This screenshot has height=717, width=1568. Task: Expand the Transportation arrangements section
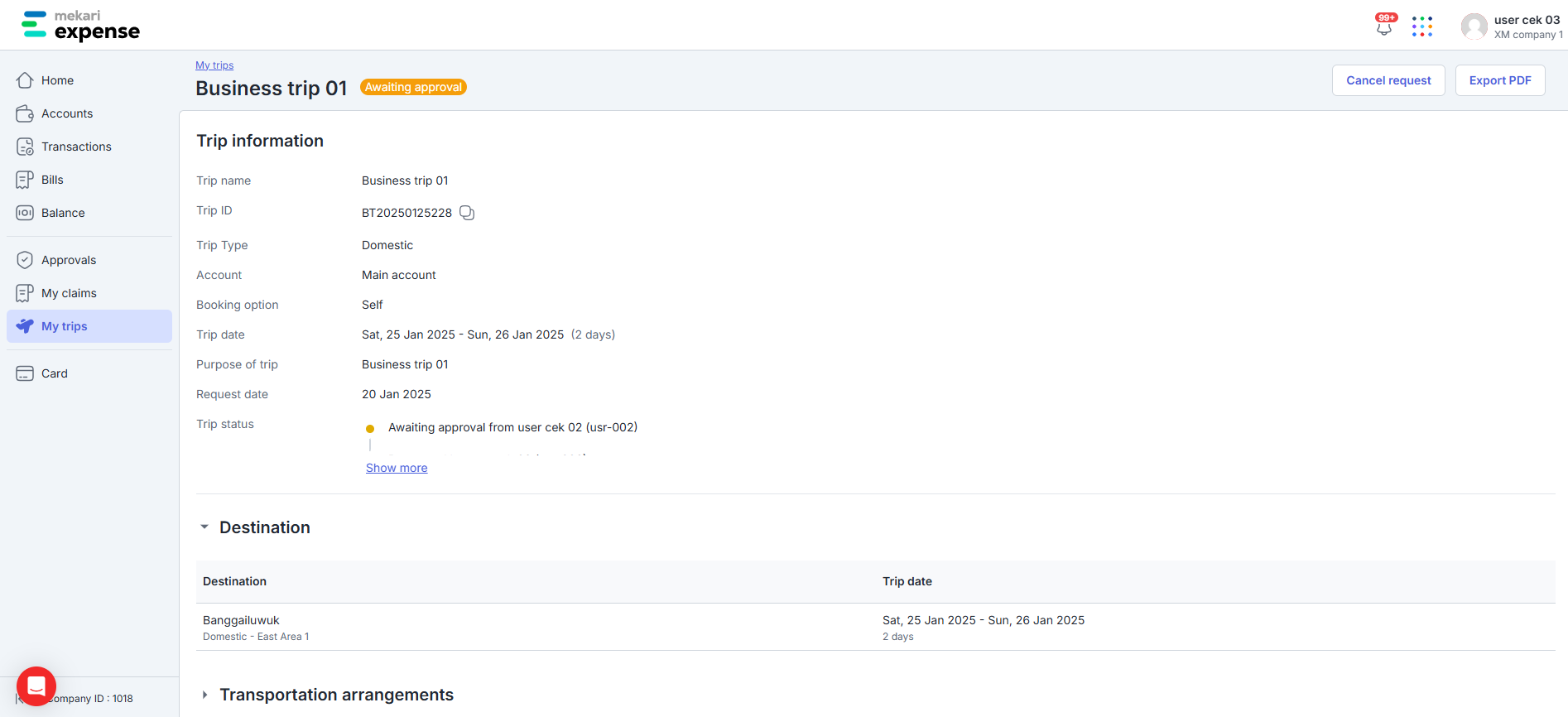[x=204, y=695]
